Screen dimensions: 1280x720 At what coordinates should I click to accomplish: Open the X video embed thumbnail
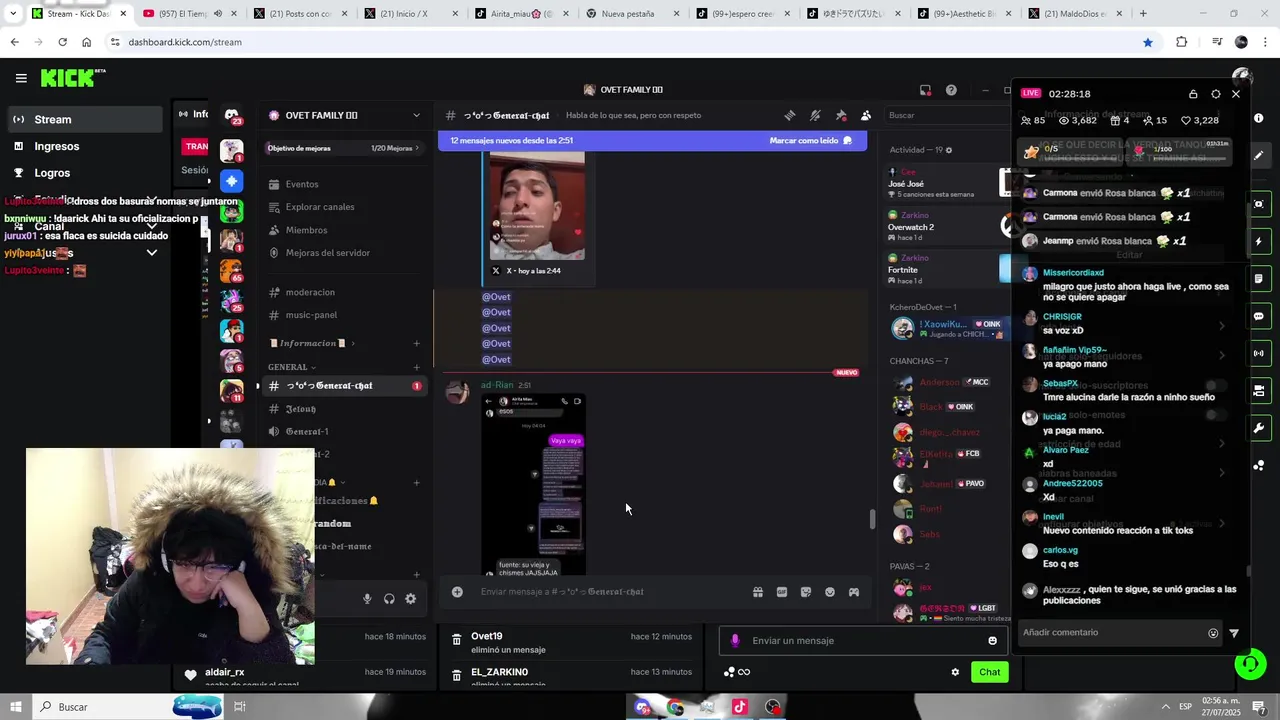(x=537, y=206)
